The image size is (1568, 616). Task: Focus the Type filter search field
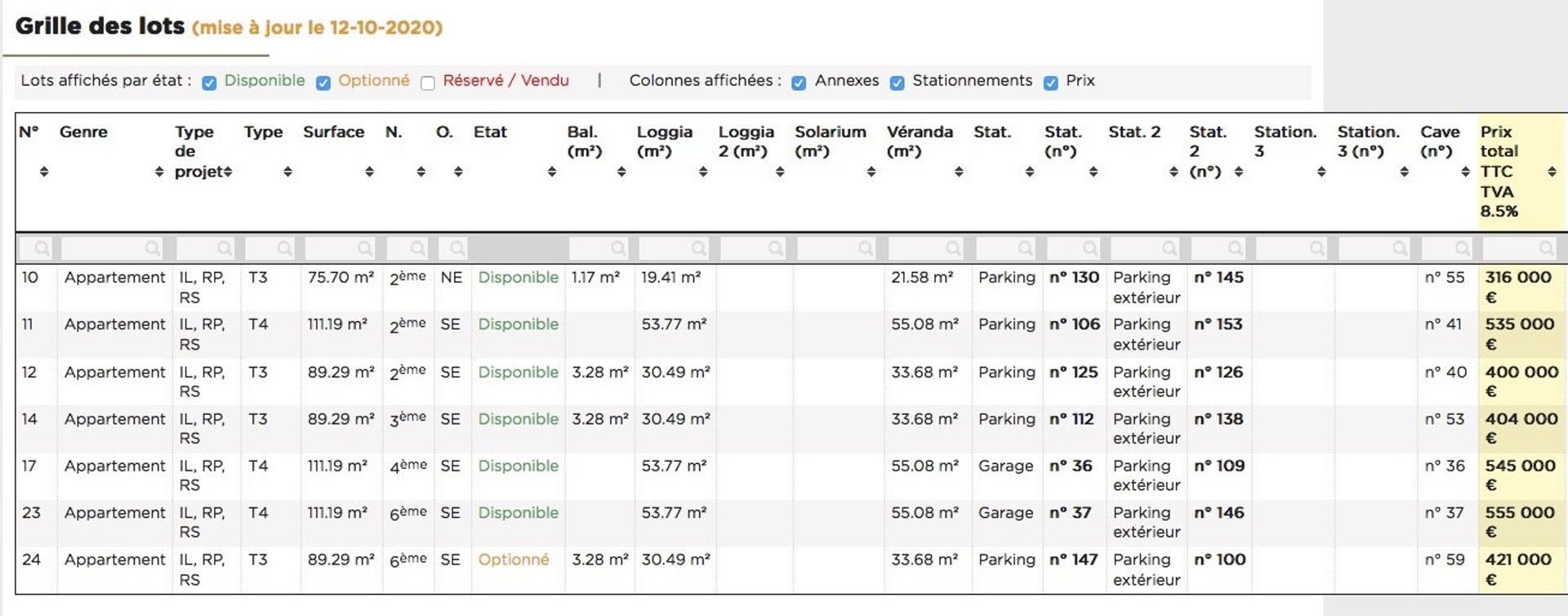[270, 248]
